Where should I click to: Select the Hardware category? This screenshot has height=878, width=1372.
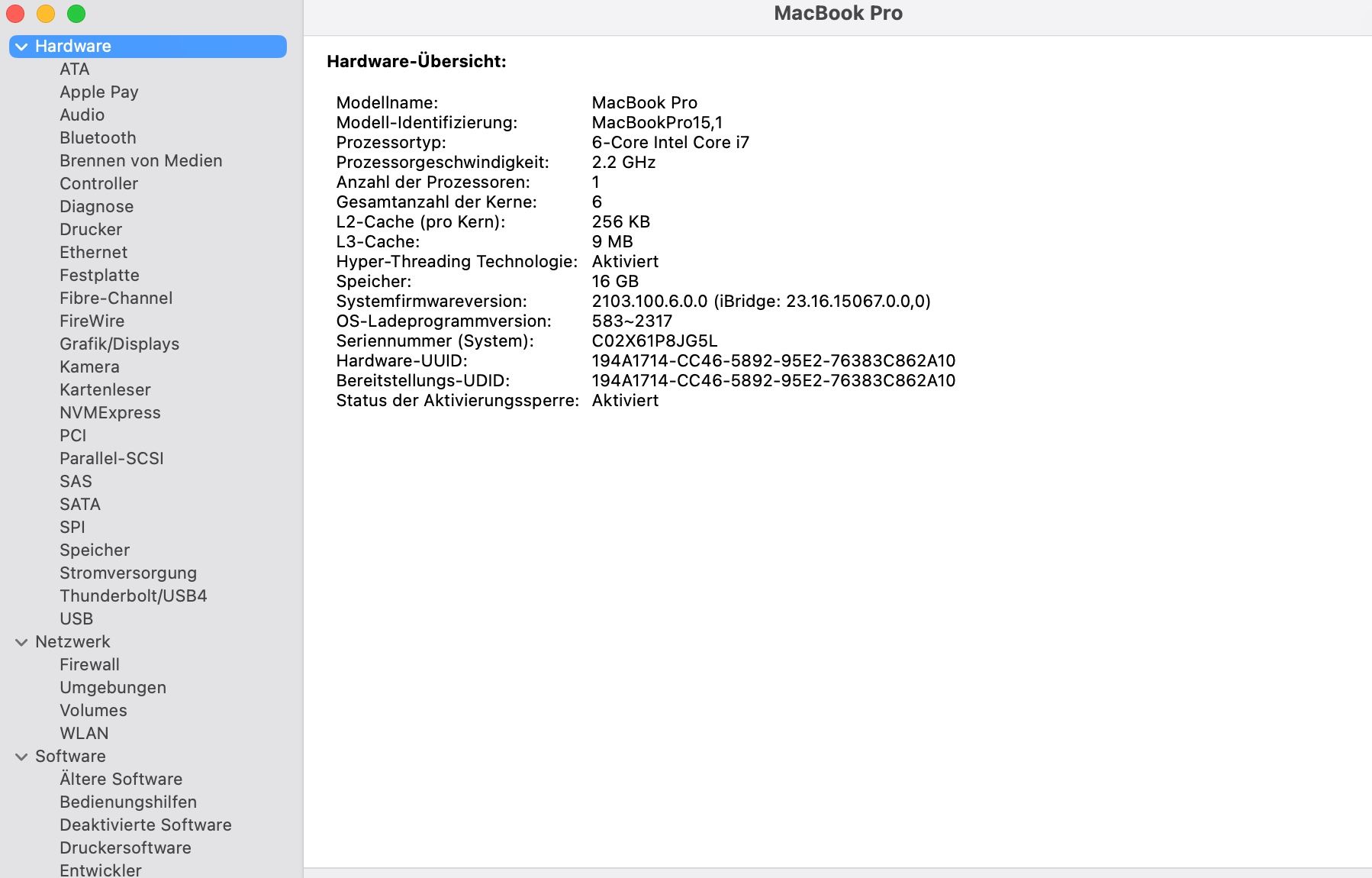tap(148, 47)
